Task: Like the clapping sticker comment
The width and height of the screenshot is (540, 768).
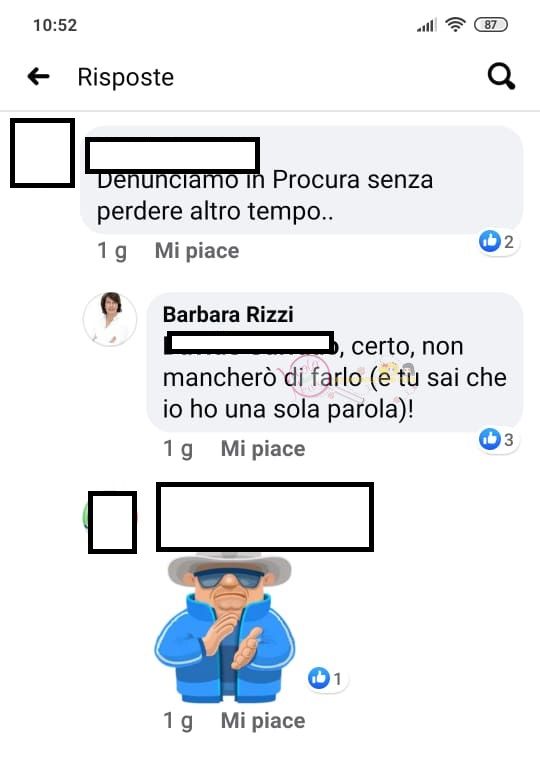Action: (263, 720)
